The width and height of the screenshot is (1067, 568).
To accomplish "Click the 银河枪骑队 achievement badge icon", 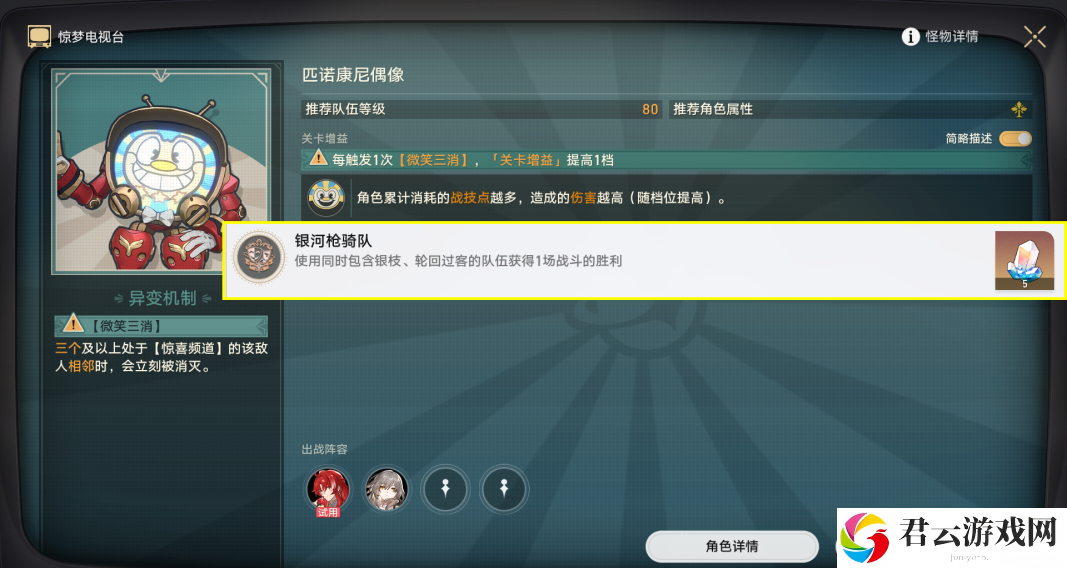I will [259, 258].
